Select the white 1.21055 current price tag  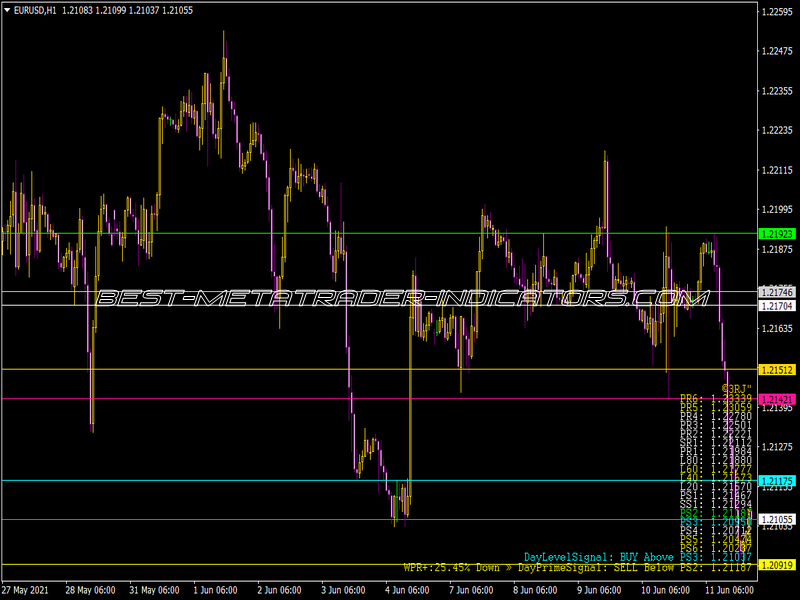(777, 519)
